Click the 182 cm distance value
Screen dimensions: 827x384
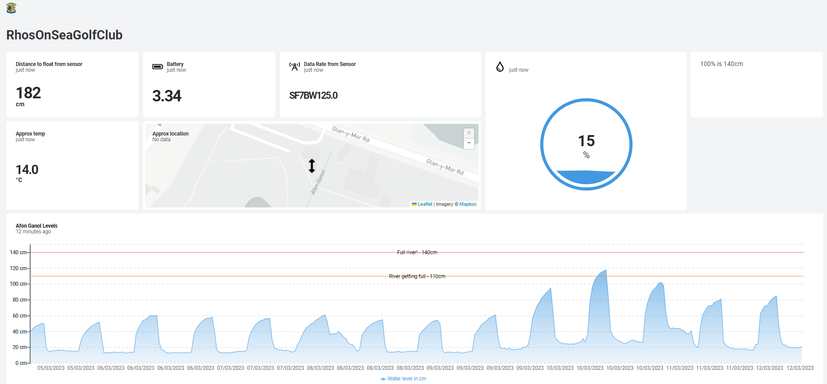click(x=28, y=93)
